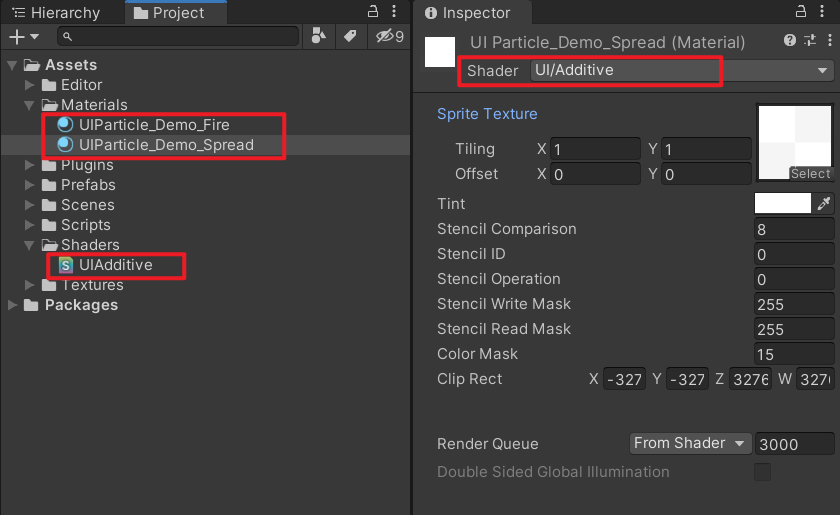Edit Stencil ID value field
Image resolution: width=840 pixels, height=515 pixels.
point(794,255)
